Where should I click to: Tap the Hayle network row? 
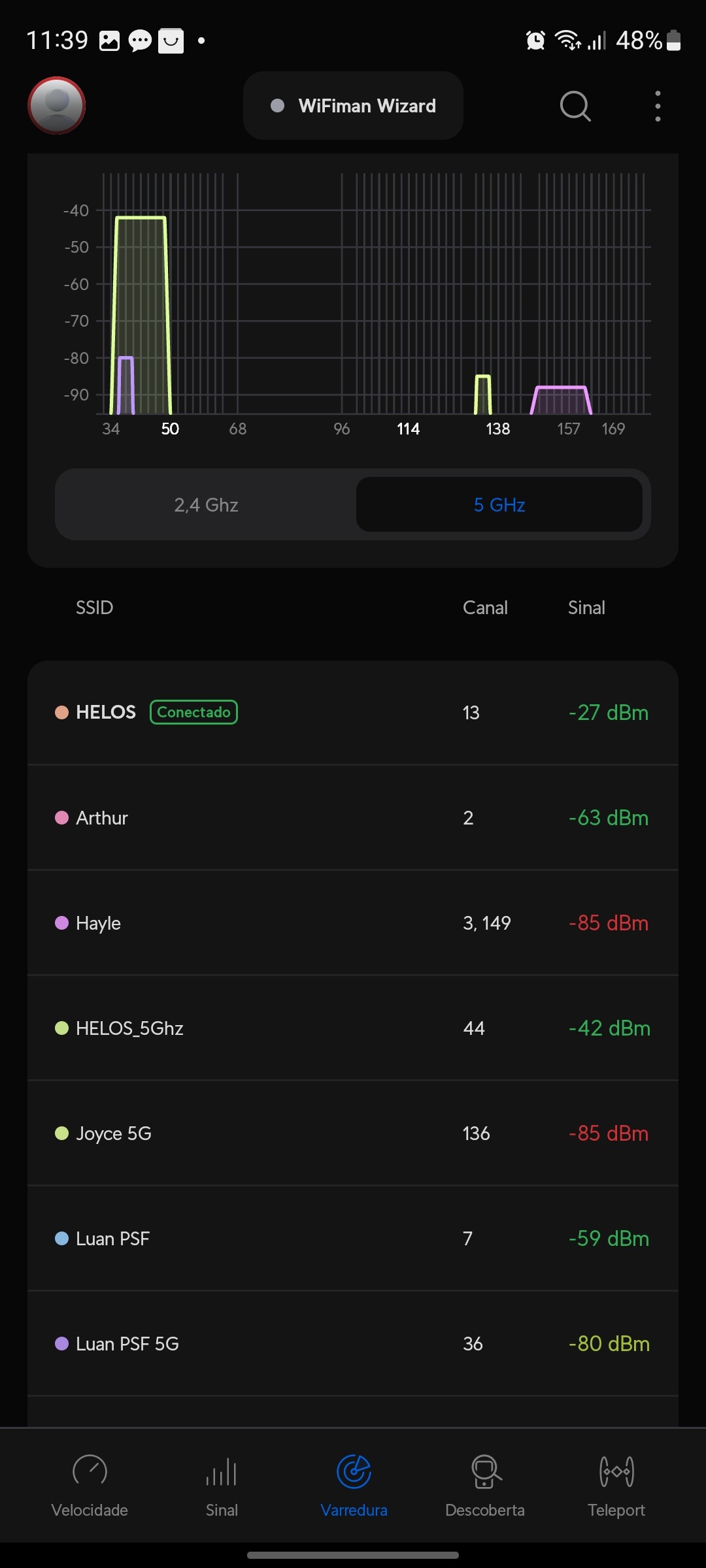pos(353,923)
